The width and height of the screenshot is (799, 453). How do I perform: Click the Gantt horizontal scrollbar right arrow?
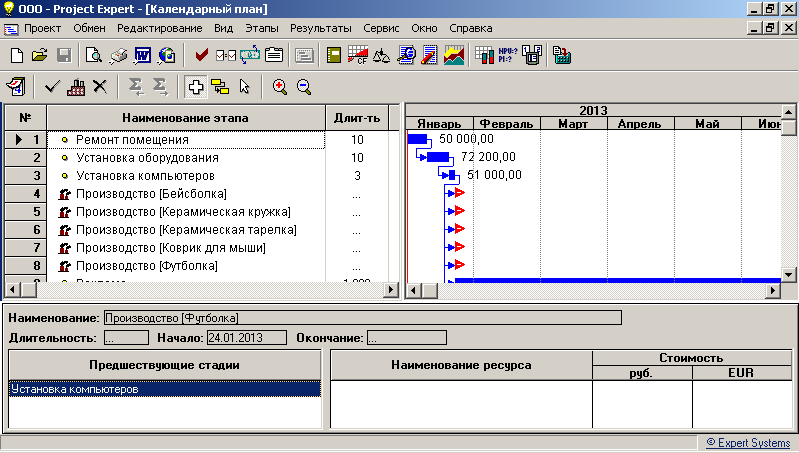(x=772, y=290)
